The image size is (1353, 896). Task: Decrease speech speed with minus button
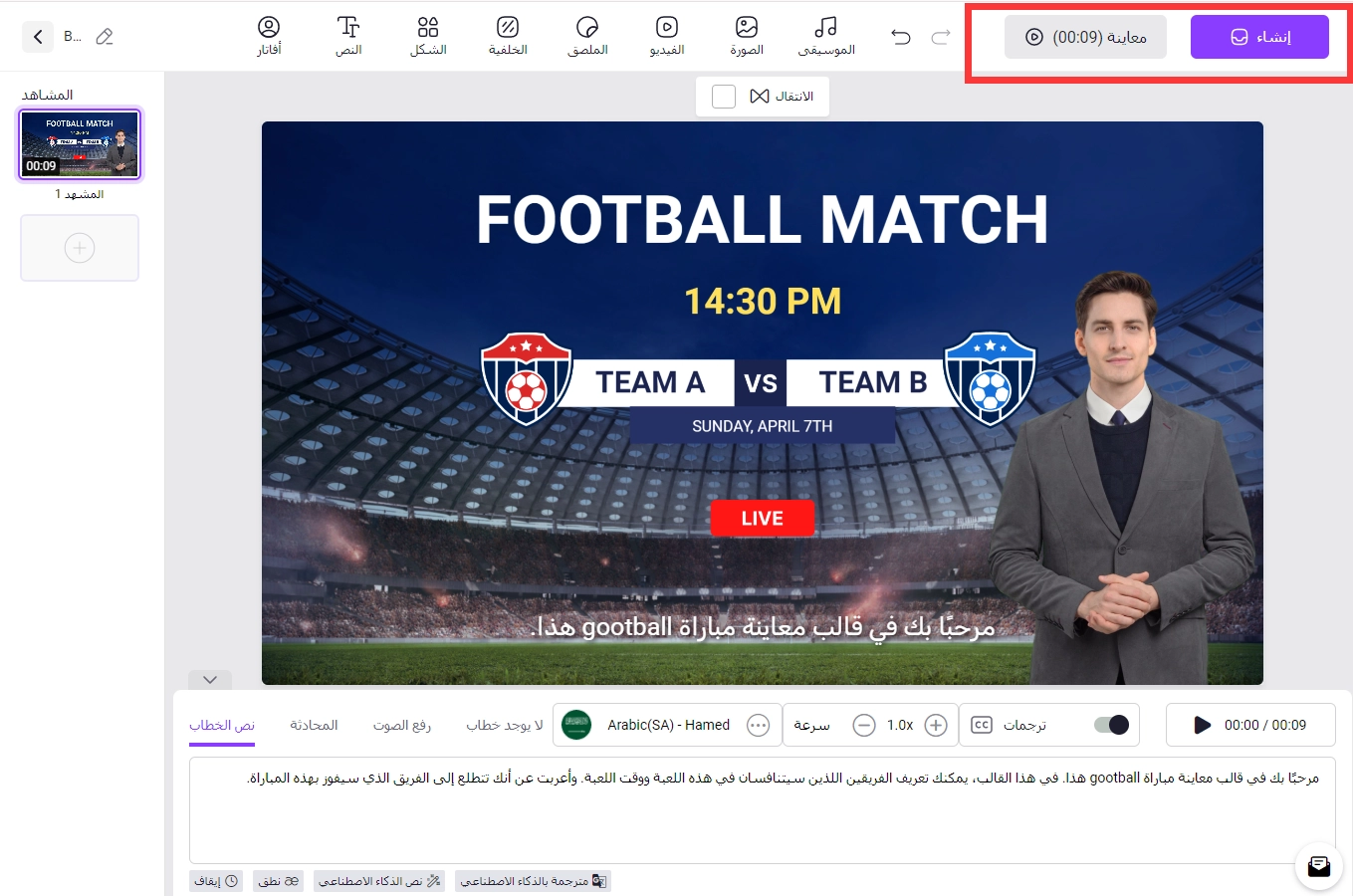tap(865, 725)
